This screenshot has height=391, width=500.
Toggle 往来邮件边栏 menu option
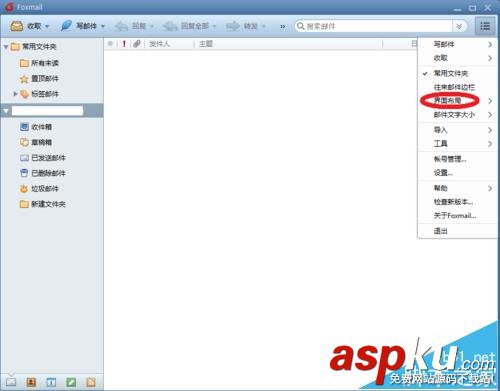click(457, 87)
